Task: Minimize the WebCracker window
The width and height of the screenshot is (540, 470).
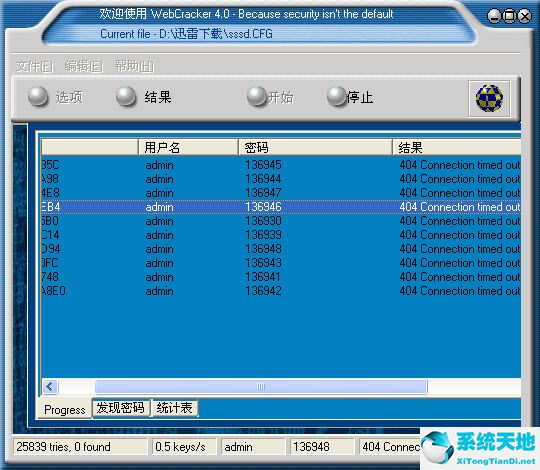Action: coord(494,16)
